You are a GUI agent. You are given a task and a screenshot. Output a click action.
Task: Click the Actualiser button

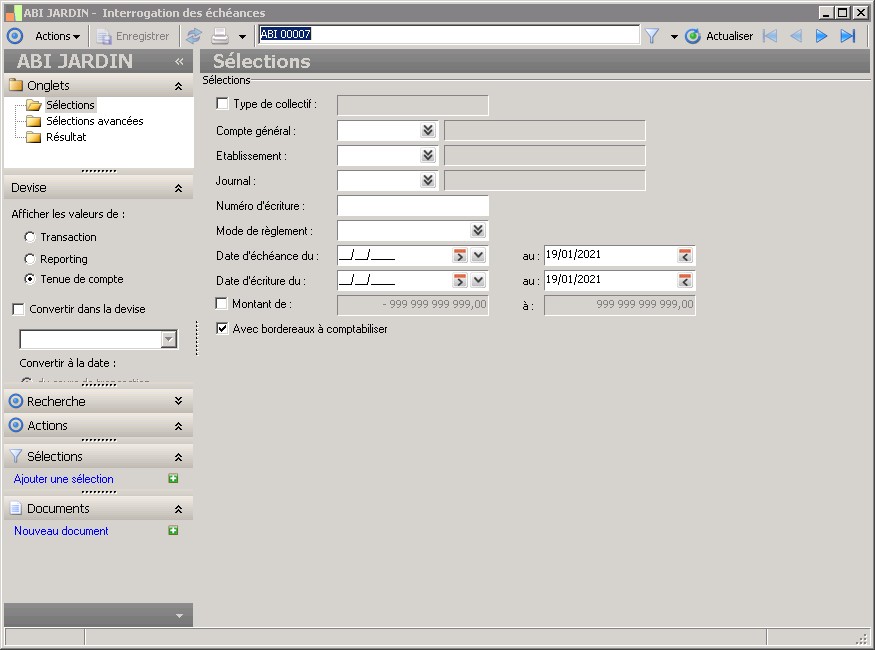point(719,36)
